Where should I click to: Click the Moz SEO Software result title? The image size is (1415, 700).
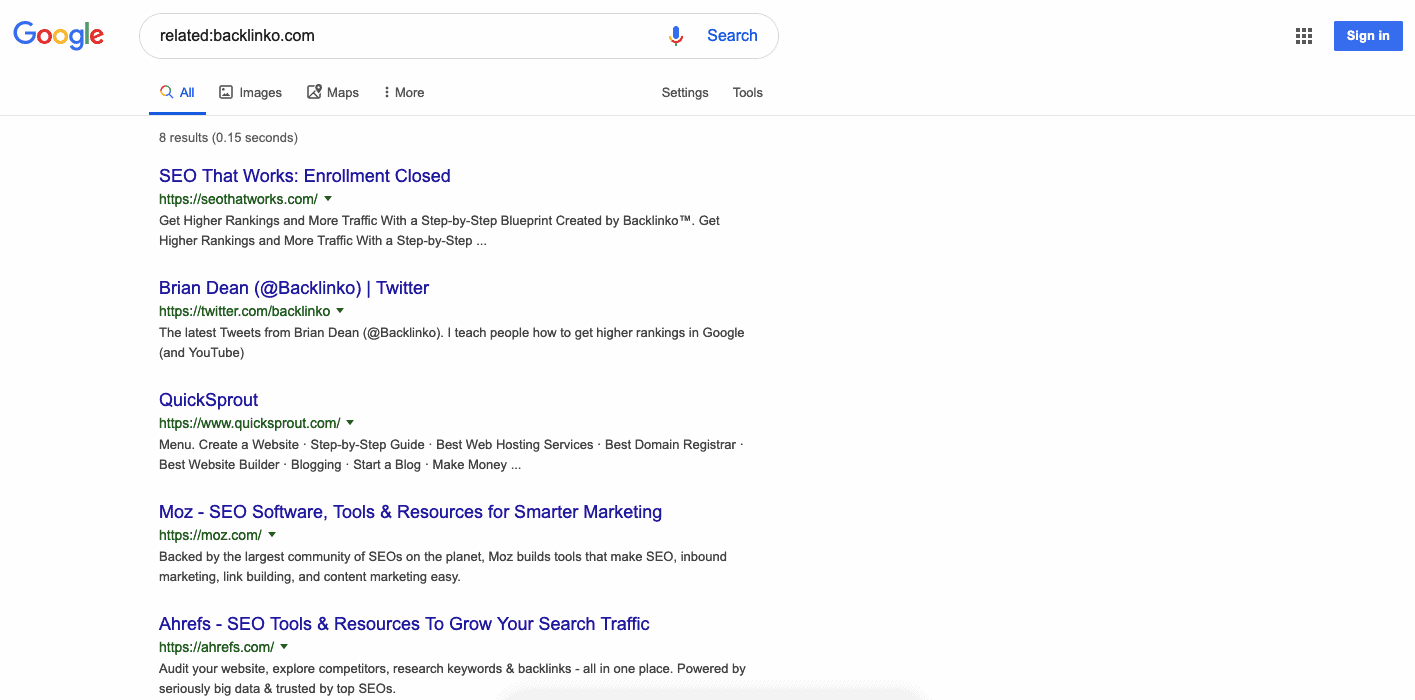pos(410,511)
